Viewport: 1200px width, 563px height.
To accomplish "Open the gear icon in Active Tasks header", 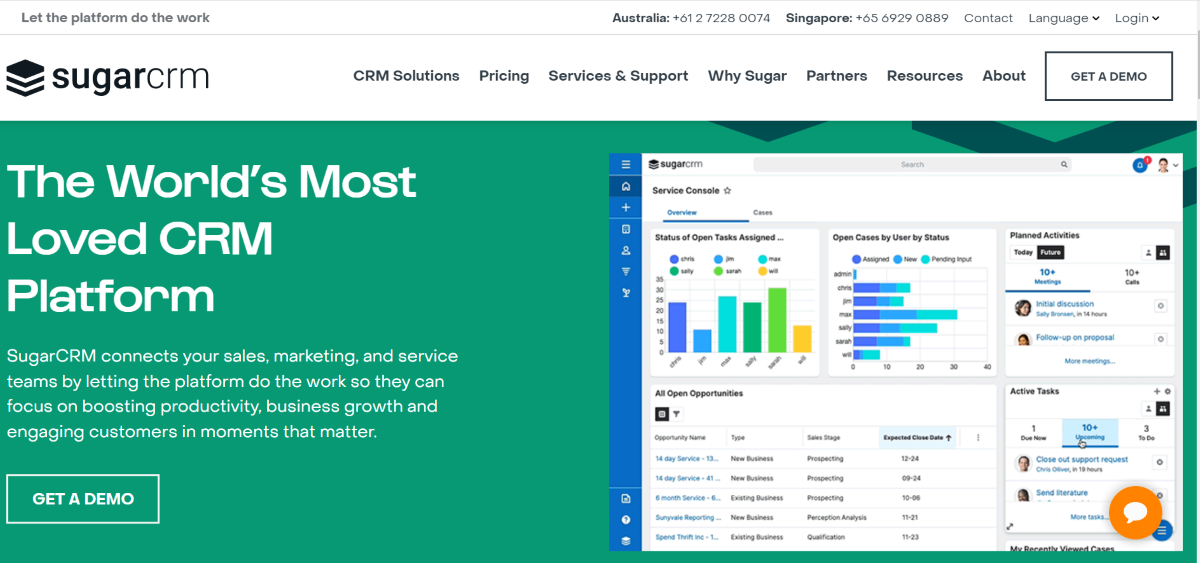I will pos(1167,391).
